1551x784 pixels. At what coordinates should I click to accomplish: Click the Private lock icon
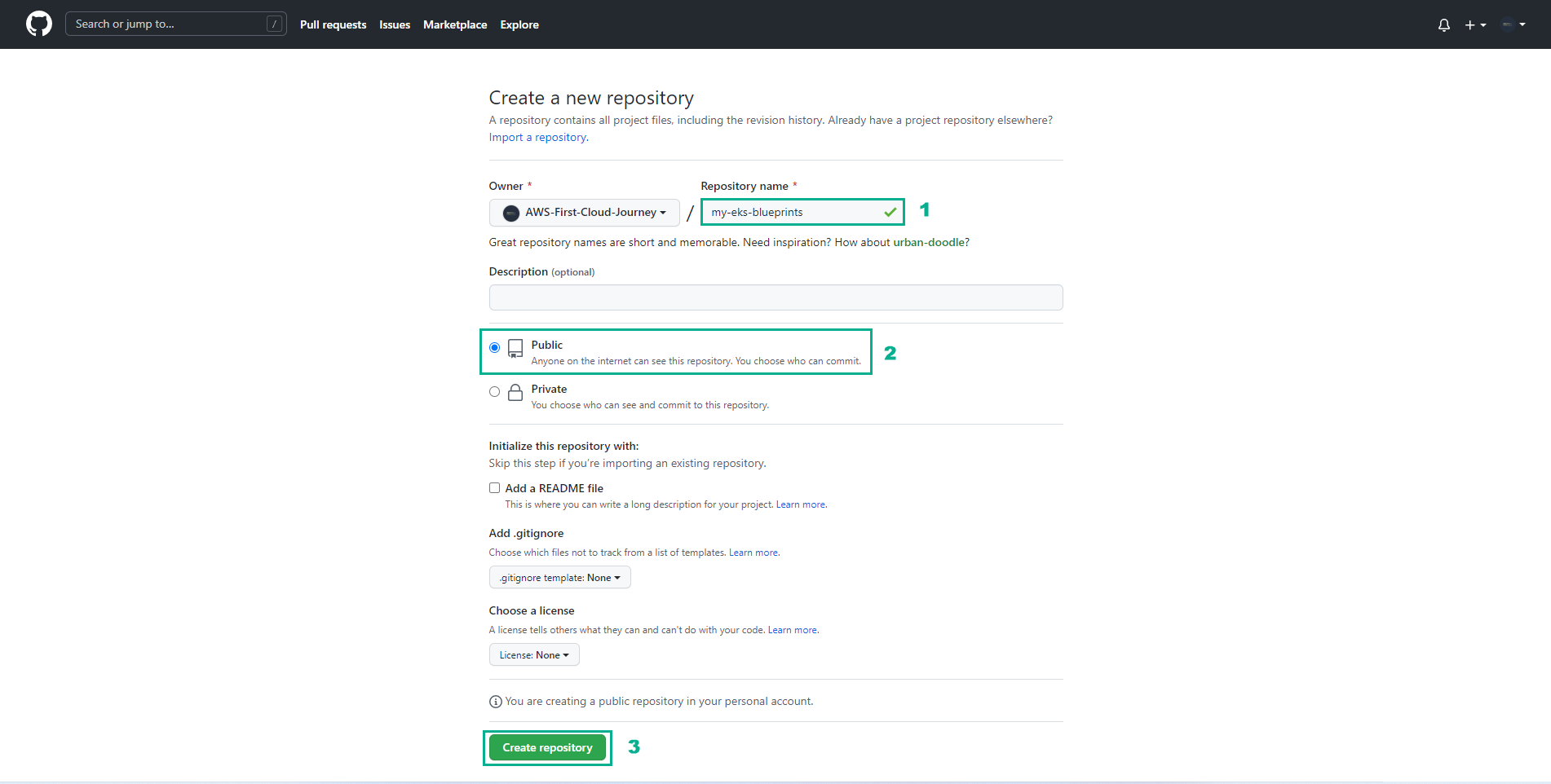coord(515,393)
